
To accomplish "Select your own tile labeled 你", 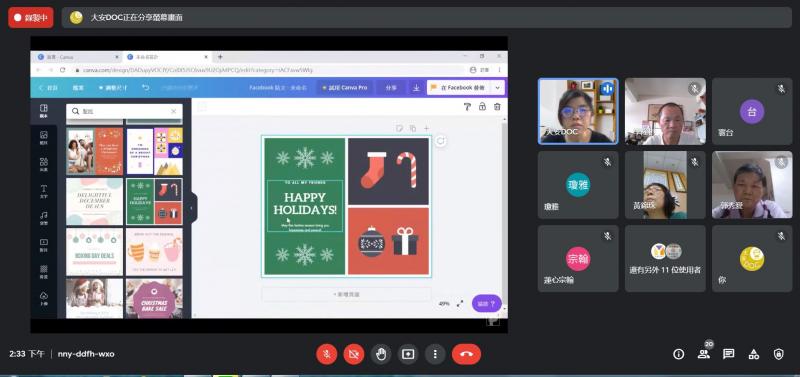I will (x=752, y=259).
